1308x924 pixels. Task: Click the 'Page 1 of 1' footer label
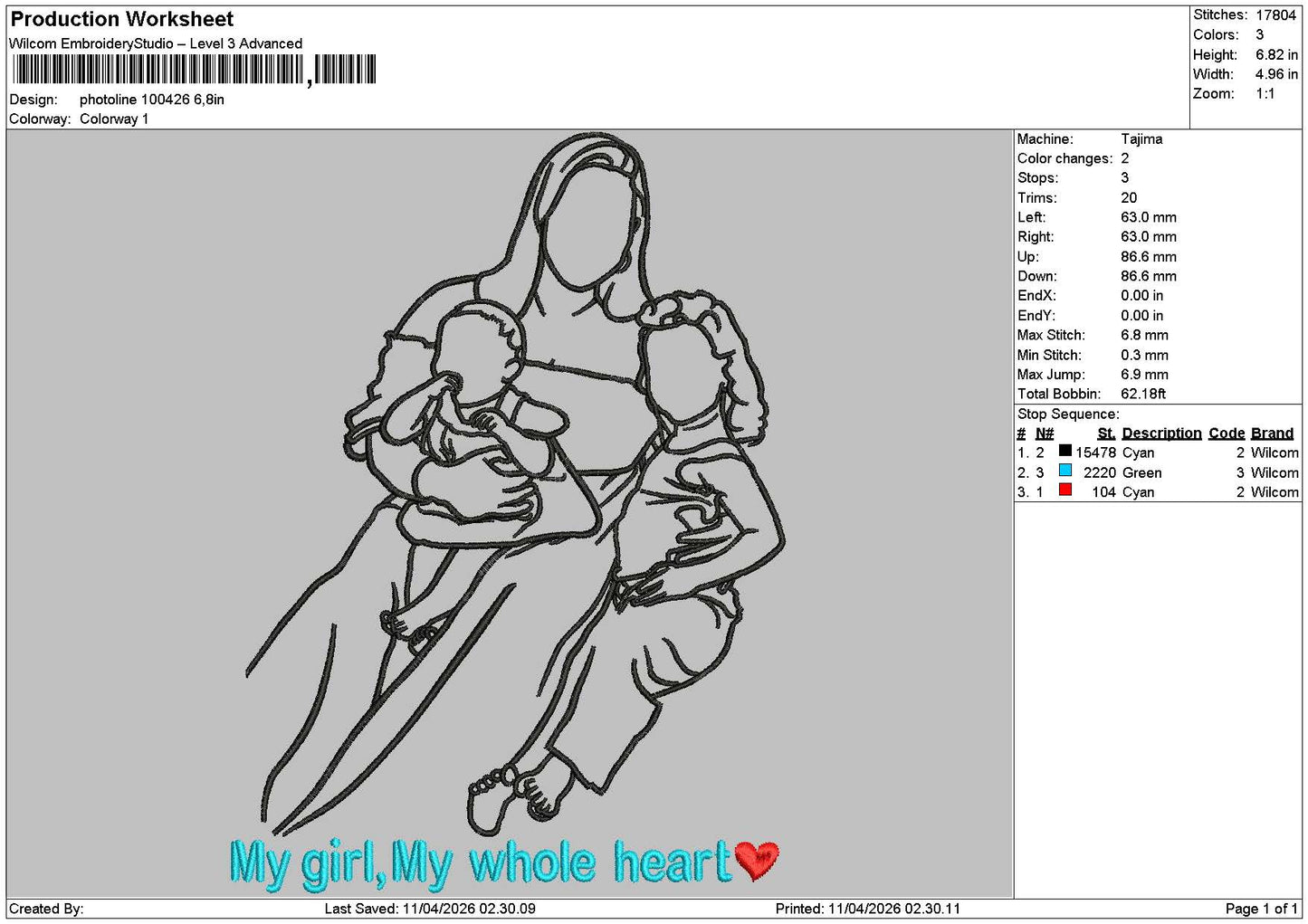pos(1262,909)
